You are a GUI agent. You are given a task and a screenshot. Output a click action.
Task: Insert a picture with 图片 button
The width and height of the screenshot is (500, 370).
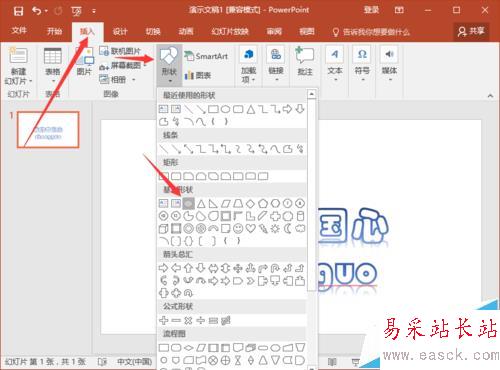[x=84, y=62]
